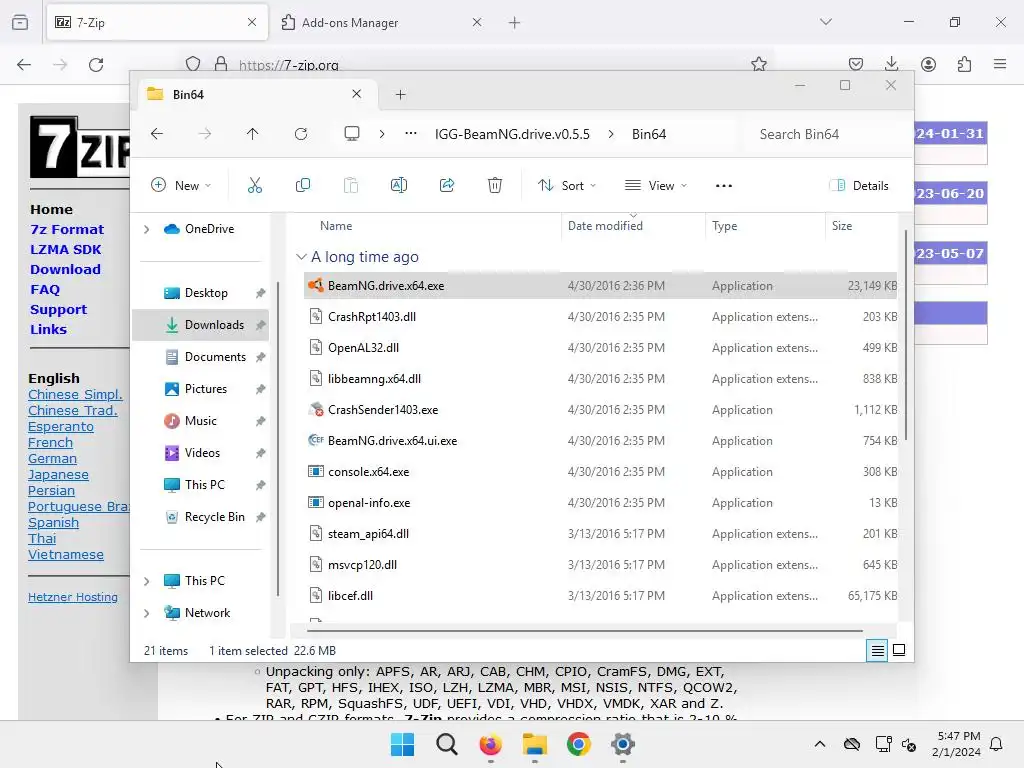This screenshot has width=1024, height=768.
Task: Expand Network tree node
Action: (x=146, y=613)
